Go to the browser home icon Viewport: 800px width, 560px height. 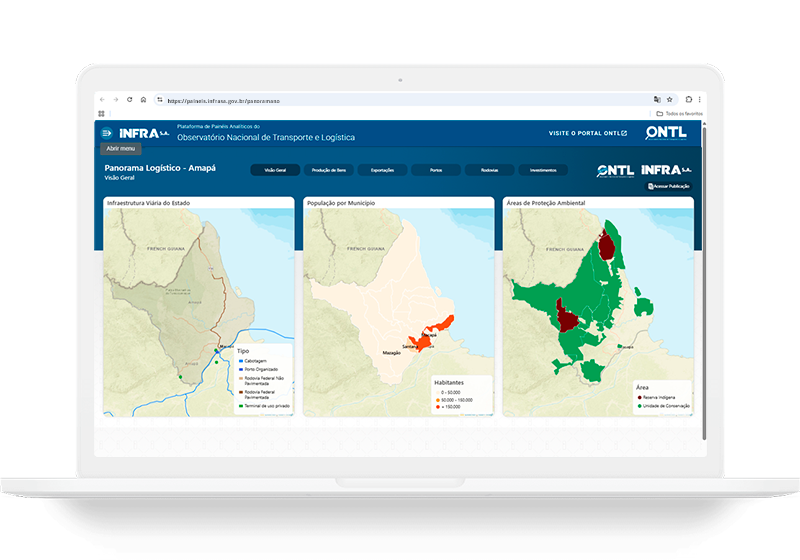coord(143,100)
